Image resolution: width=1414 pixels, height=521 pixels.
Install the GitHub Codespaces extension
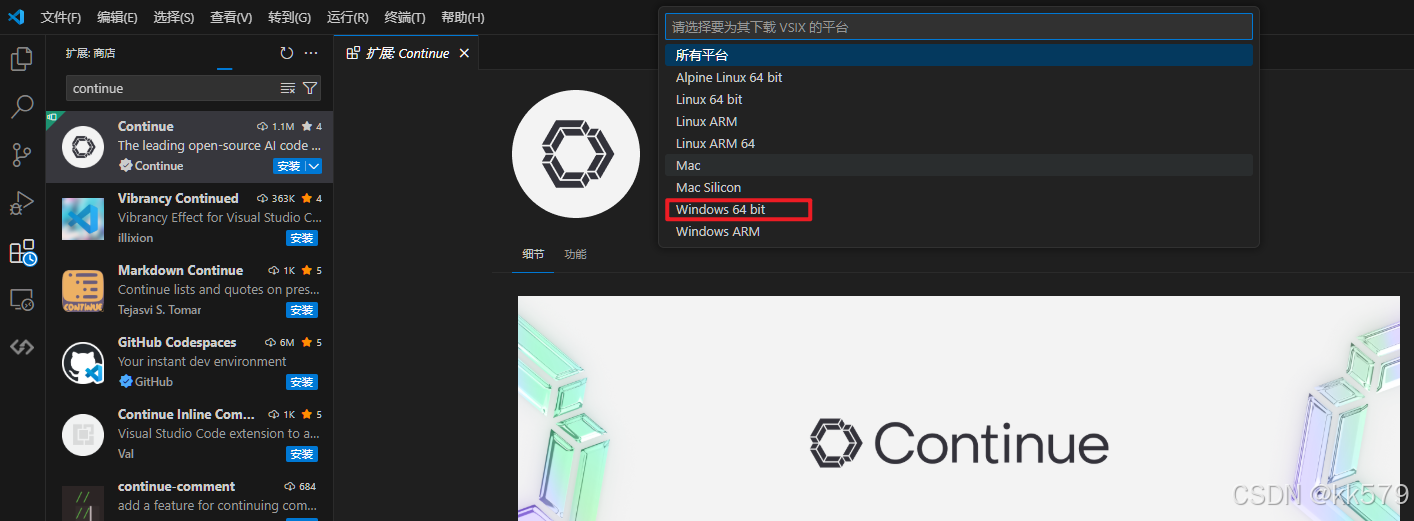(302, 382)
